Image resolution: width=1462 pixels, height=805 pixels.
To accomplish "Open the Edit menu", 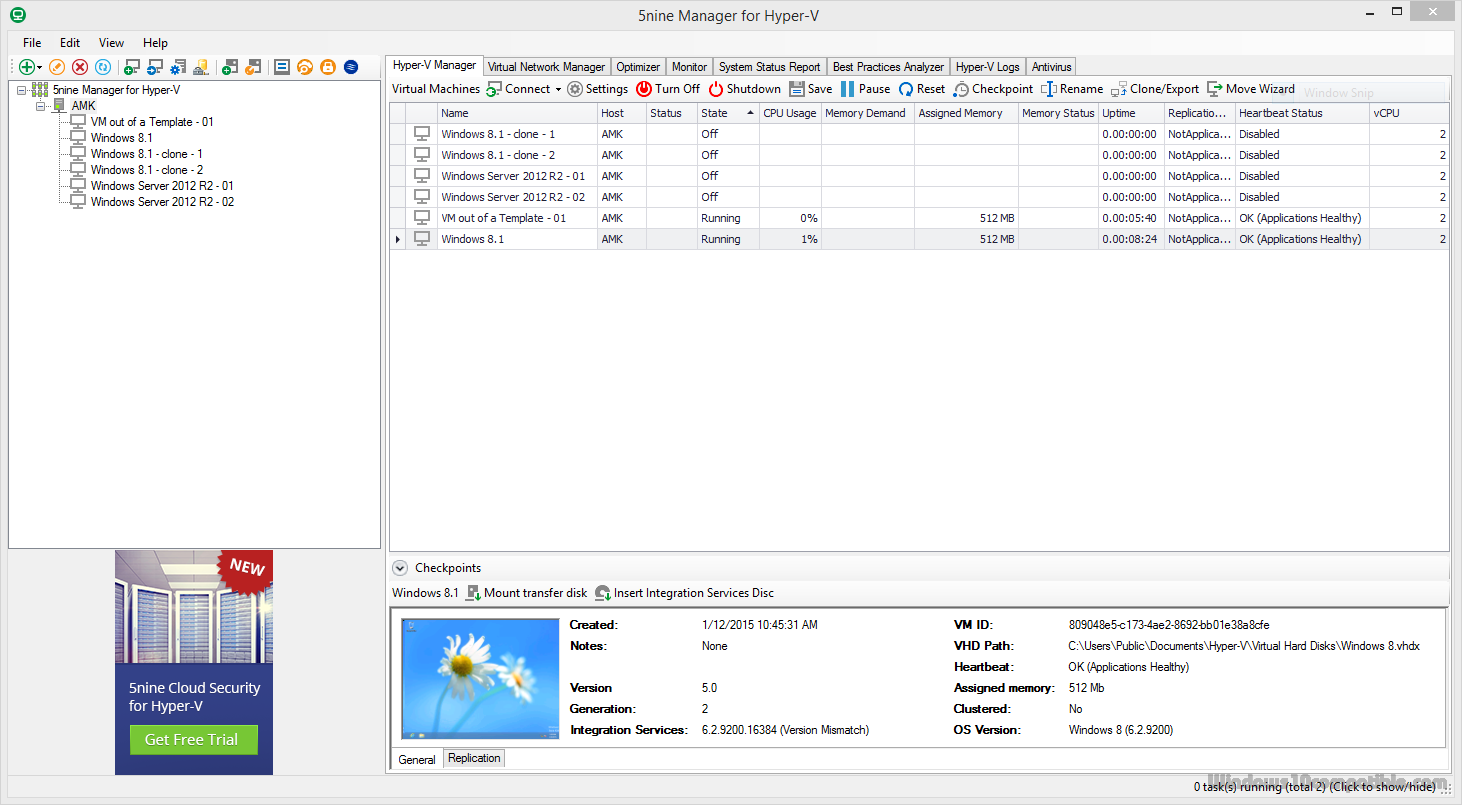I will click(x=70, y=43).
